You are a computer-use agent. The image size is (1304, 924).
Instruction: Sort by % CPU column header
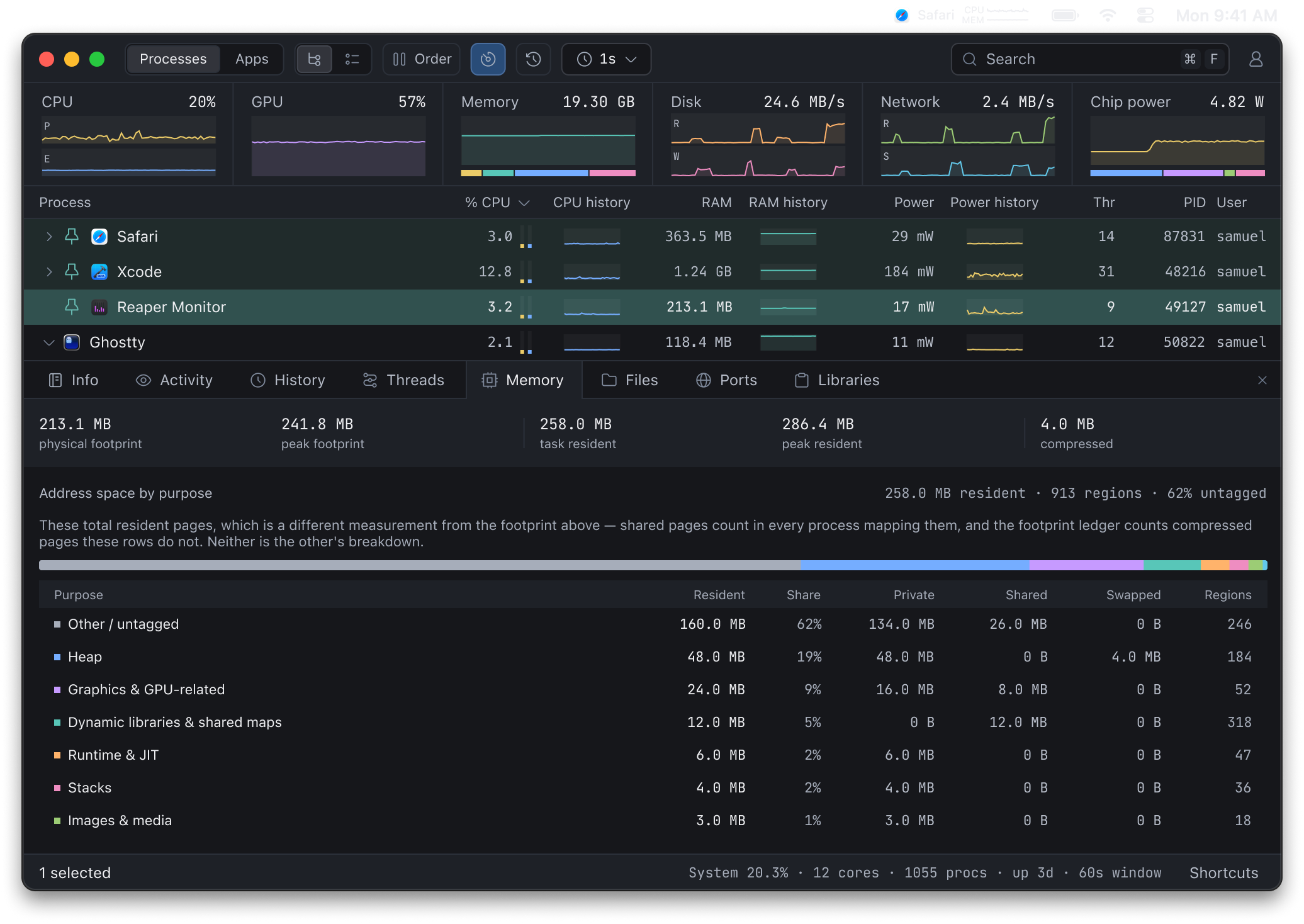coord(497,203)
